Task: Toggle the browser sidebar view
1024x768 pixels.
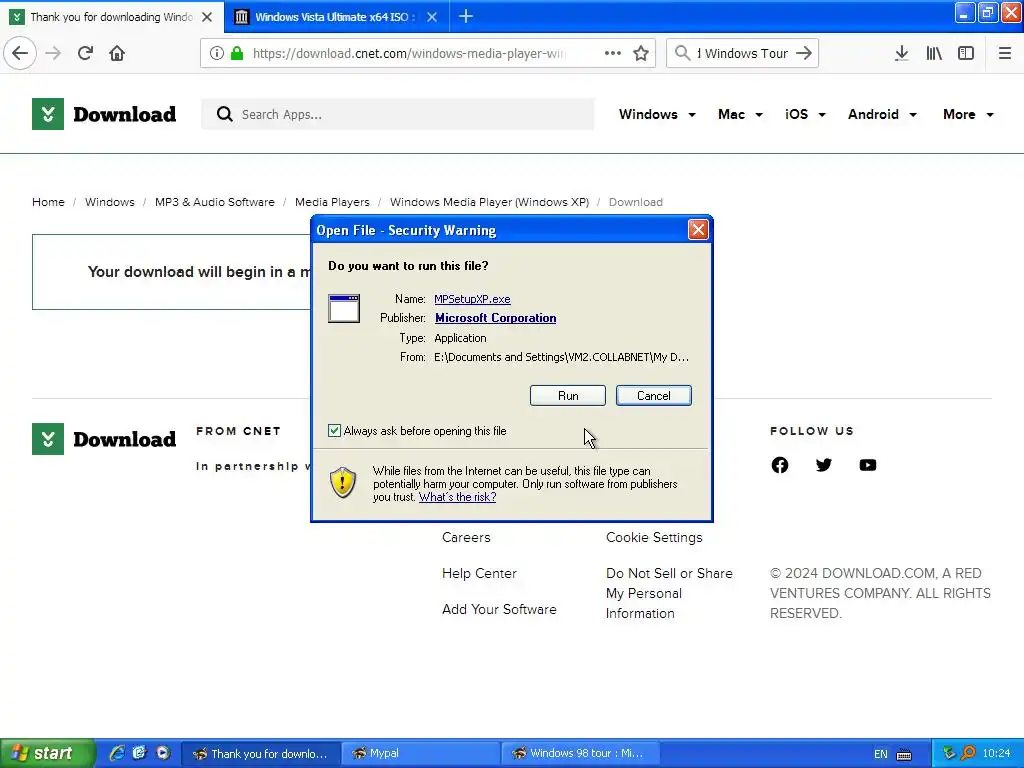Action: (966, 53)
